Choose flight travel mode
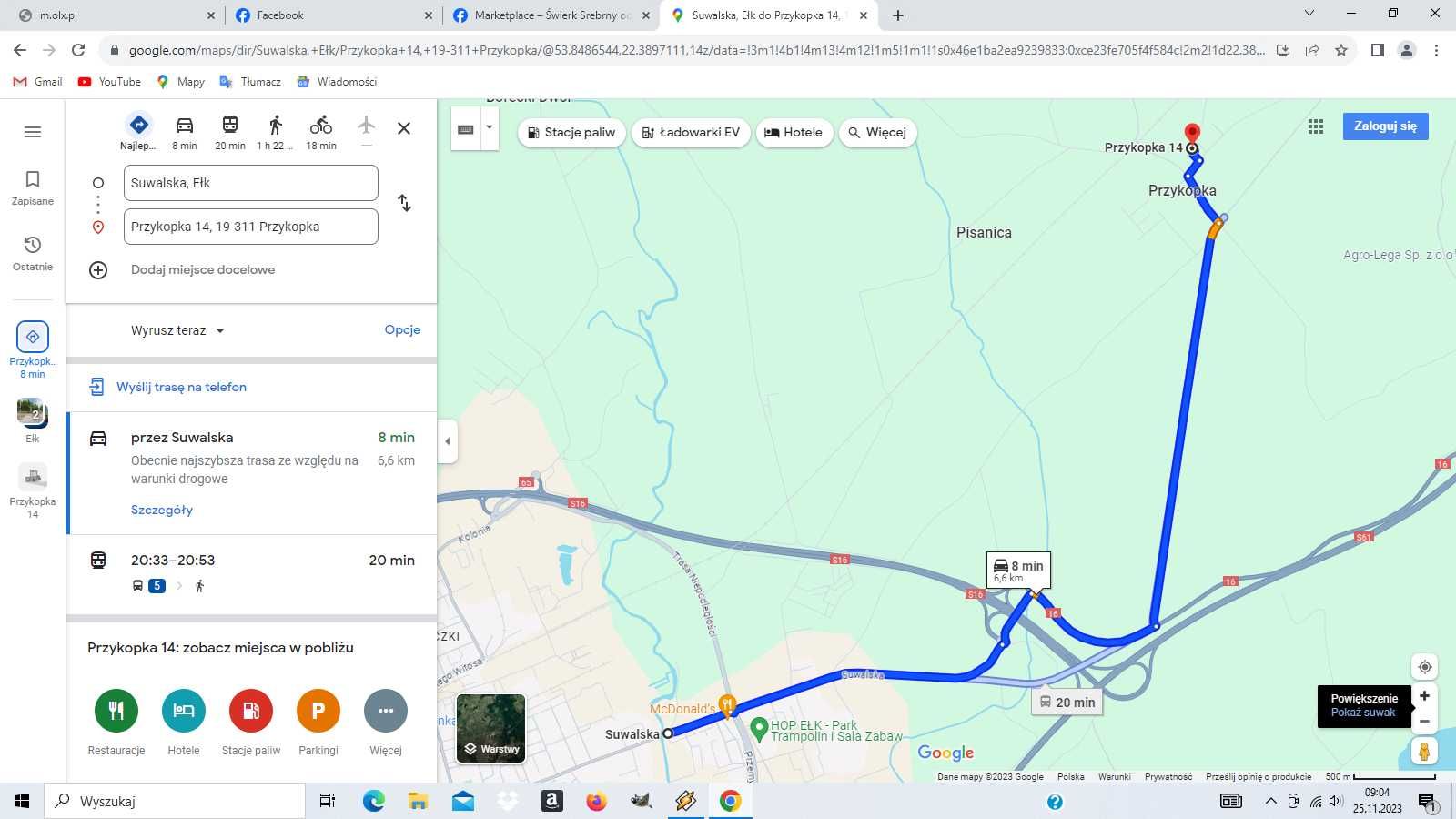Viewport: 1456px width, 819px height. [x=366, y=126]
